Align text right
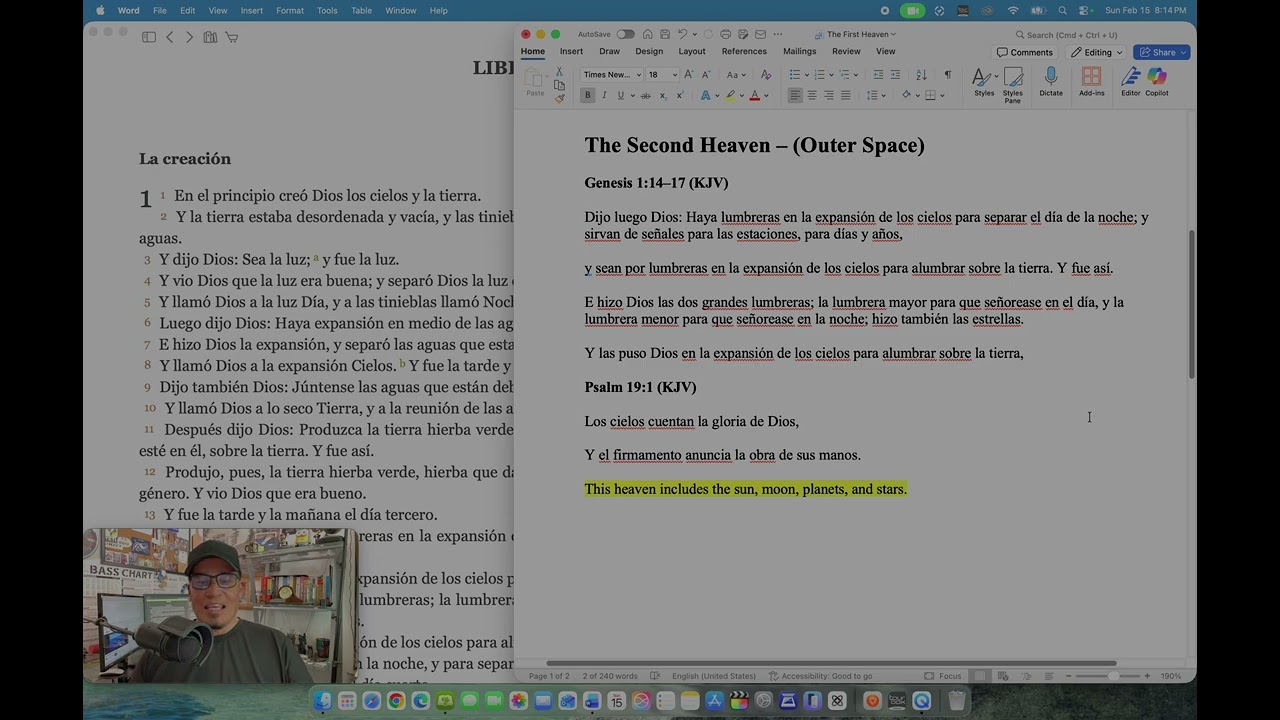This screenshot has height=720, width=1280. coord(828,95)
